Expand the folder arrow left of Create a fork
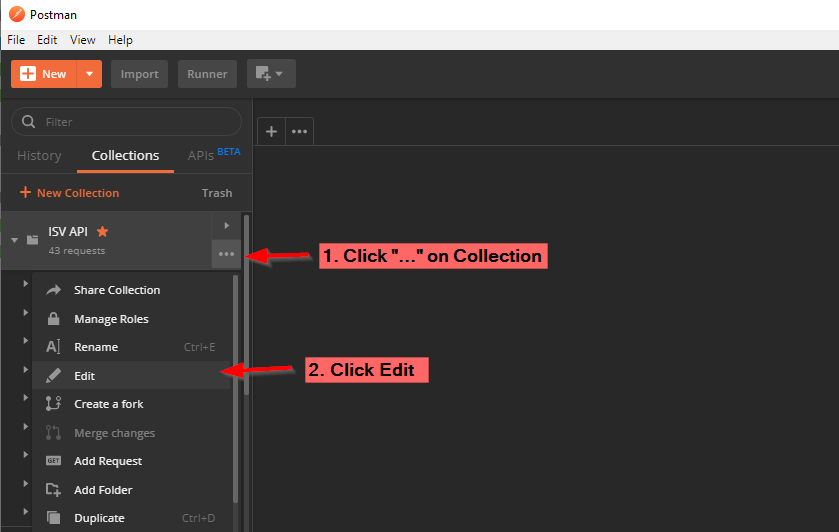The height and width of the screenshot is (532, 839). click(x=25, y=398)
